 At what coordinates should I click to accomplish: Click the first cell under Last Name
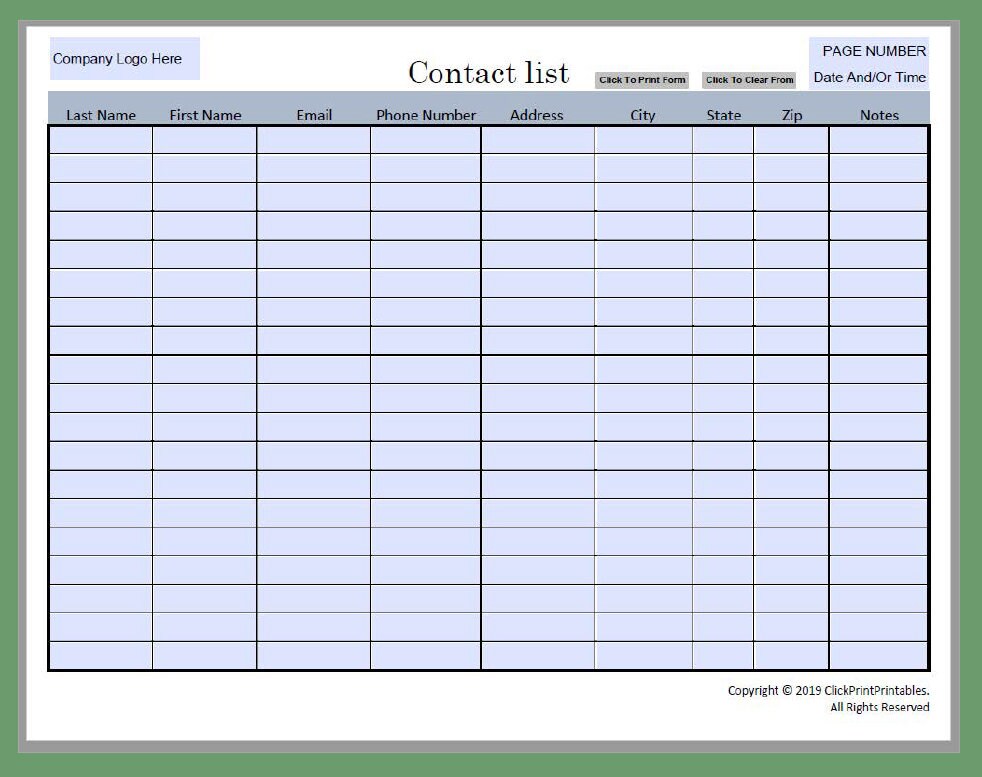pos(101,139)
